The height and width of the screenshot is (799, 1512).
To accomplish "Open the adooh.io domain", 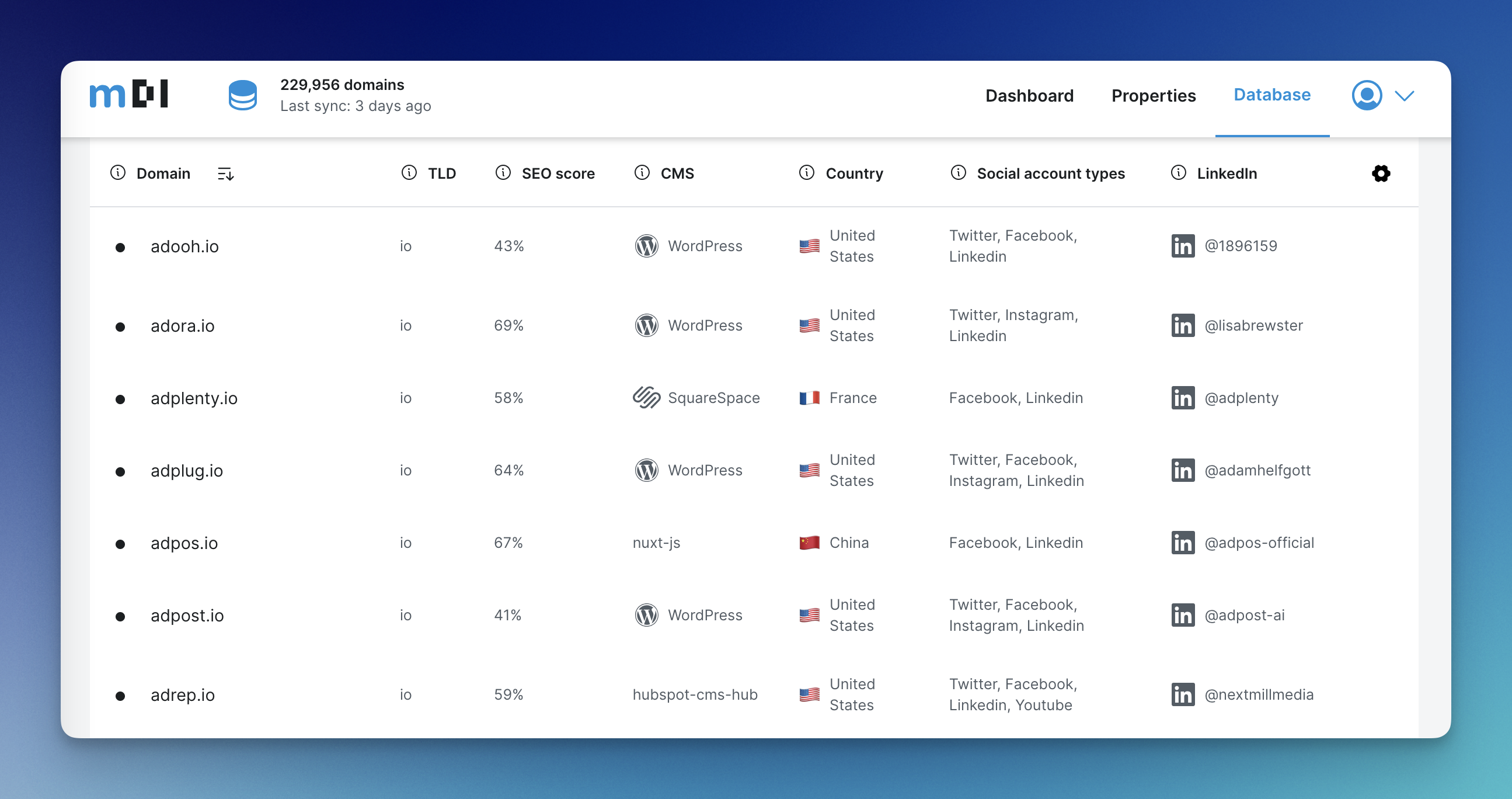I will [184, 246].
